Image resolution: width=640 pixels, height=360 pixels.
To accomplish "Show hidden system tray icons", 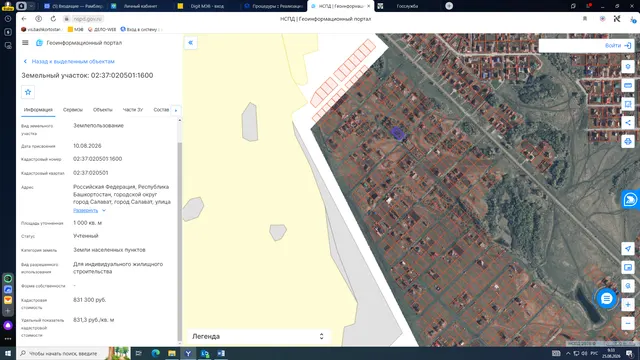I will pos(568,353).
